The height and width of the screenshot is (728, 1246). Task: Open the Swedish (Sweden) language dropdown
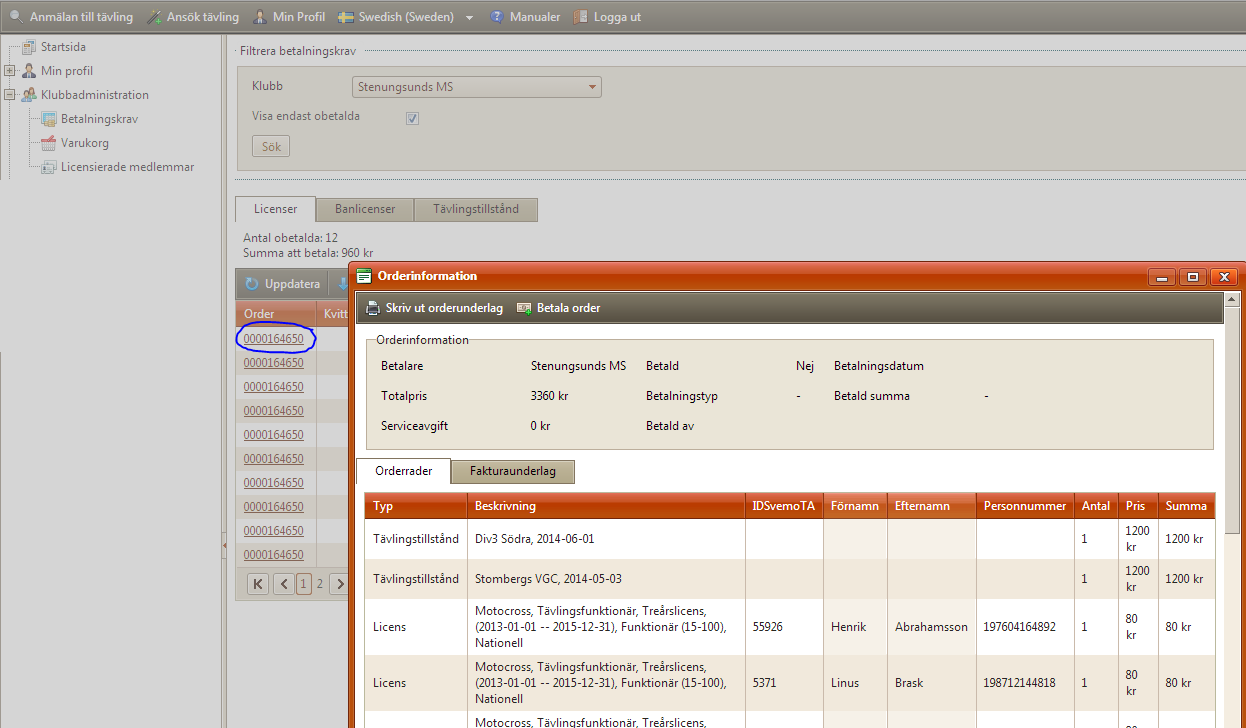click(x=406, y=17)
